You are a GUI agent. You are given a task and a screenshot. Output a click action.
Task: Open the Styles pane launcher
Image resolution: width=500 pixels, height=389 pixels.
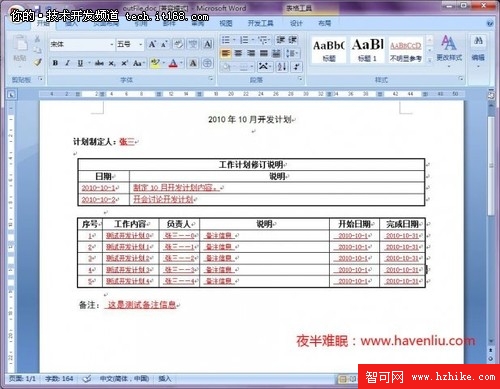pyautogui.click(x=461, y=79)
